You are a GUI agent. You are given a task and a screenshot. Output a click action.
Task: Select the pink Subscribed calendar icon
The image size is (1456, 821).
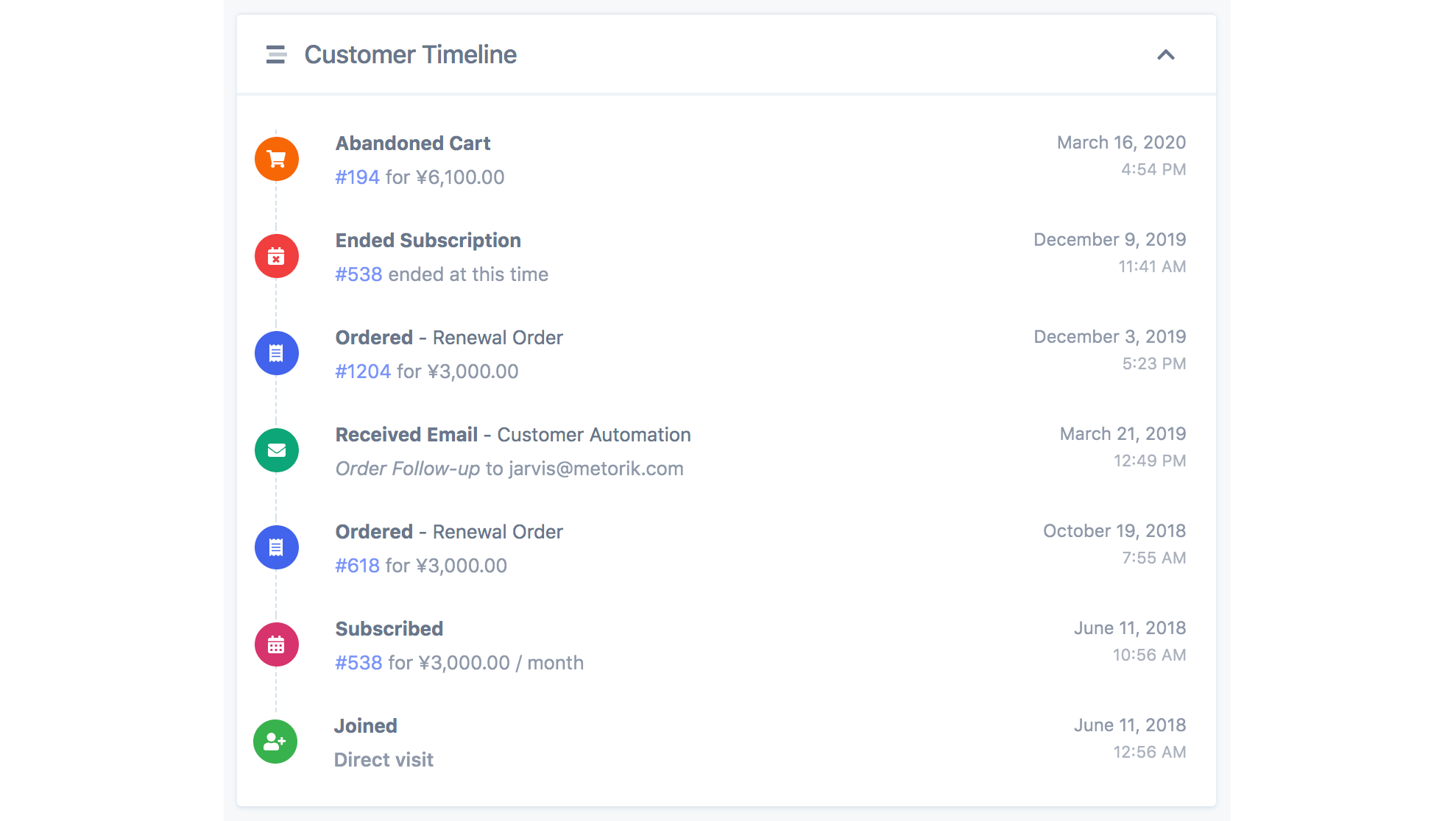(x=276, y=644)
